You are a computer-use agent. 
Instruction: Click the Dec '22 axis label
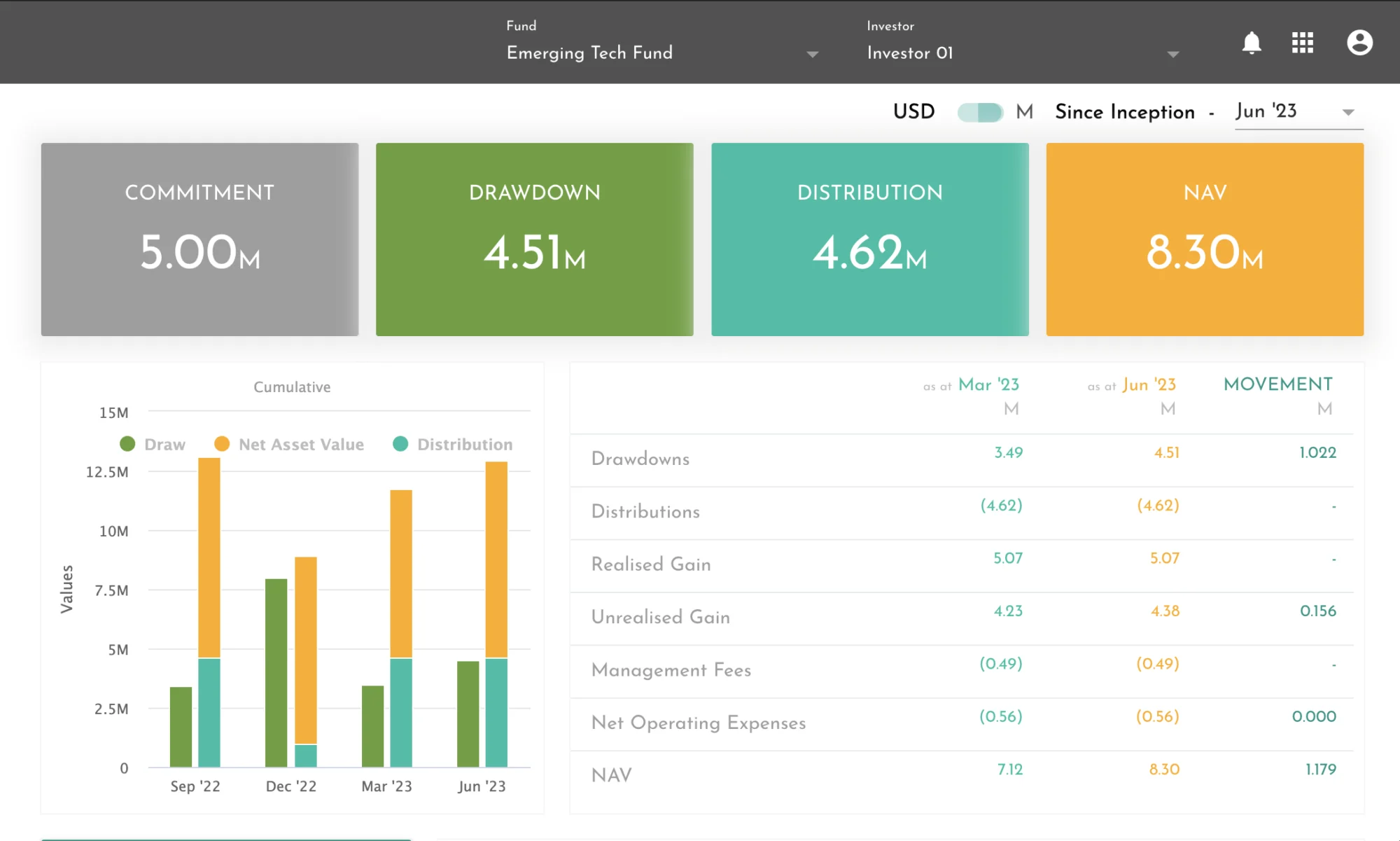point(290,786)
